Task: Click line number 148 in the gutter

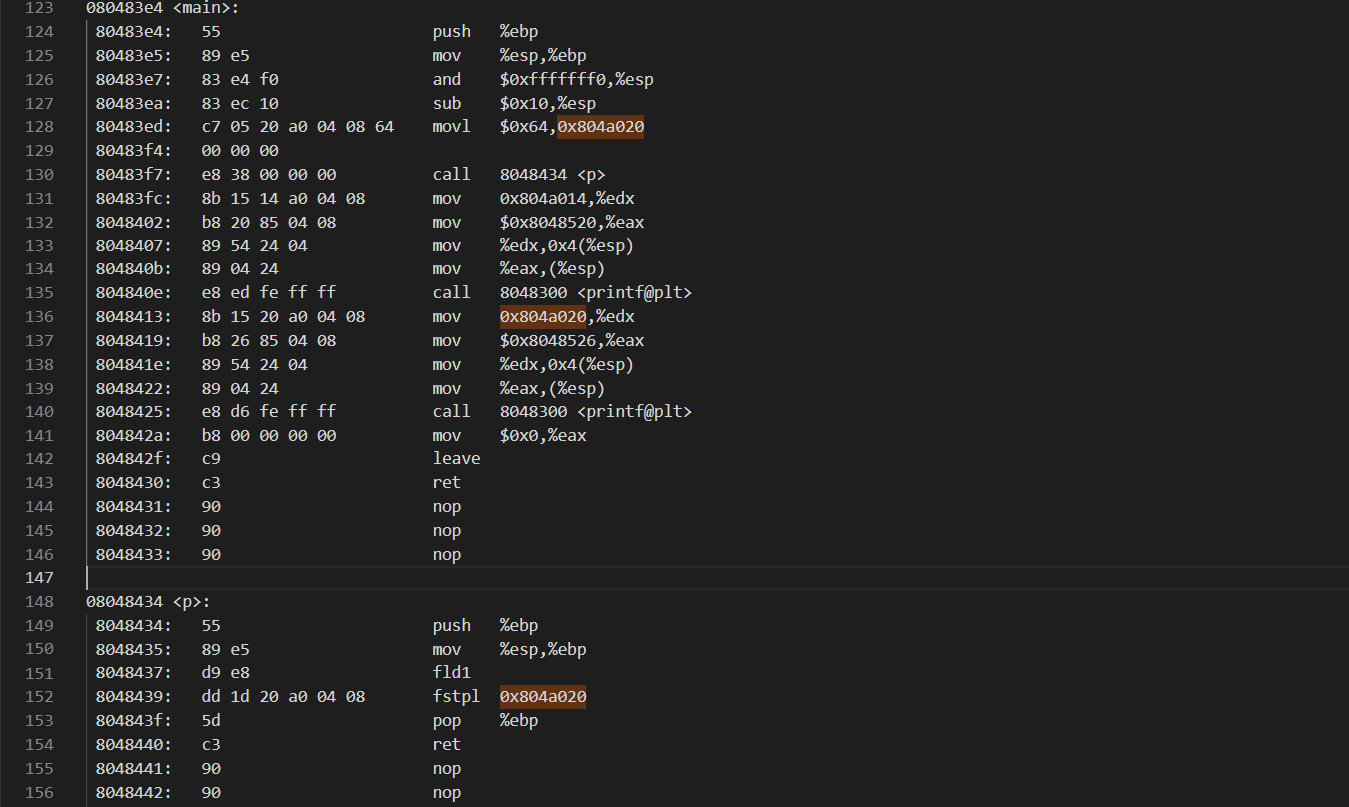Action: click(x=38, y=602)
